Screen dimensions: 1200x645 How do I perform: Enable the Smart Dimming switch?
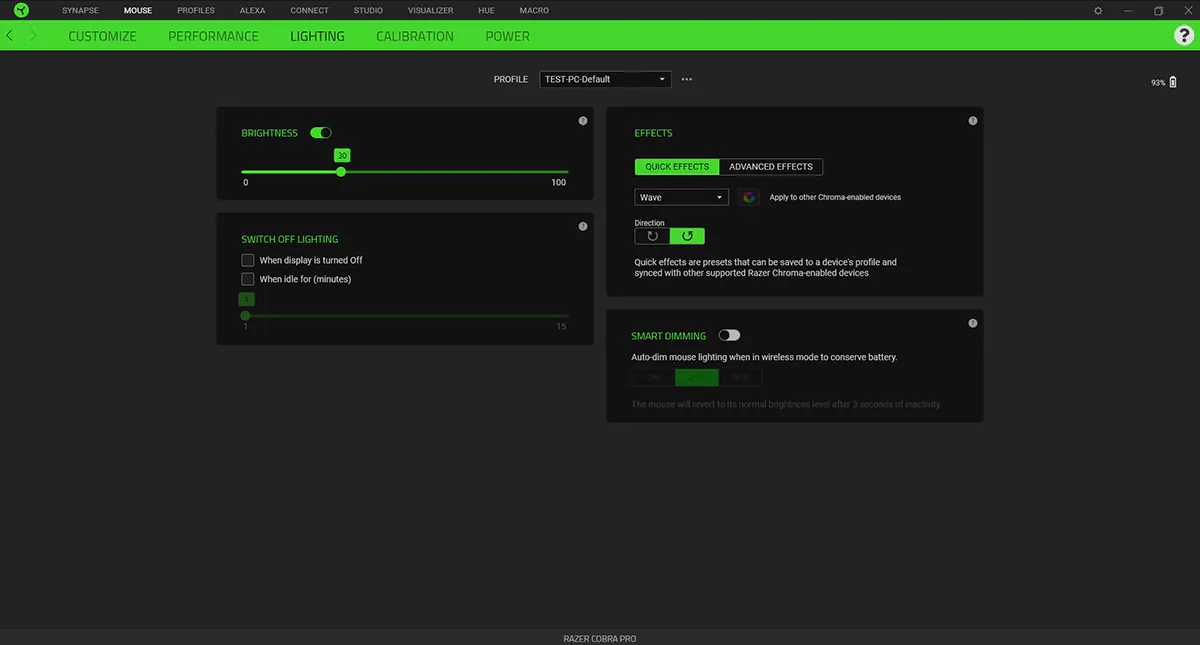(x=729, y=336)
